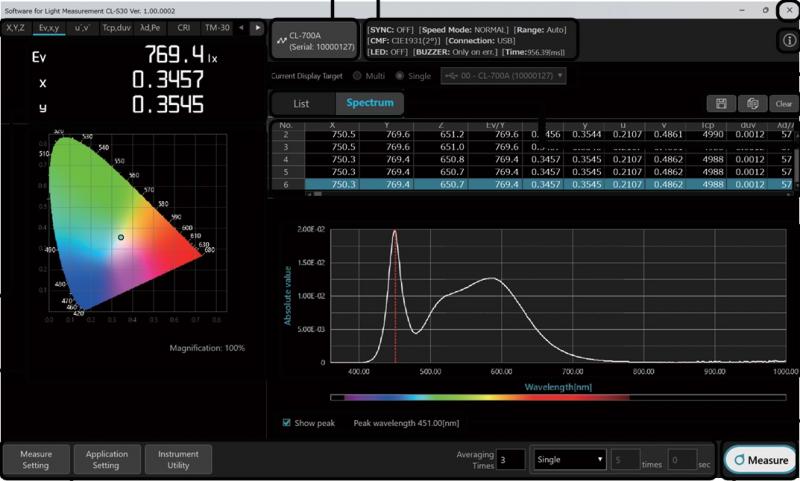Open Instrument Utility
The height and width of the screenshot is (481, 800).
(178, 459)
